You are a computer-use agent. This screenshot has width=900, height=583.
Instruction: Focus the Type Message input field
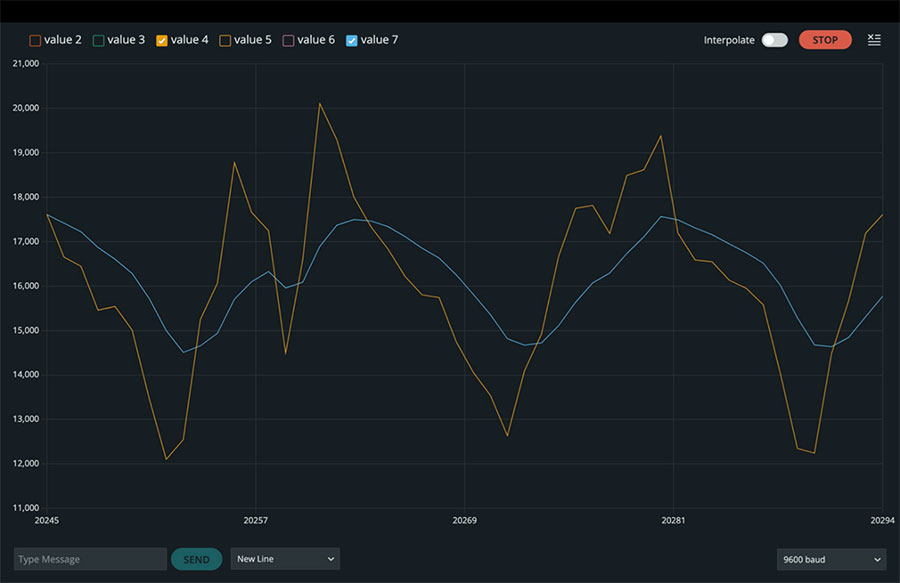tap(90, 559)
